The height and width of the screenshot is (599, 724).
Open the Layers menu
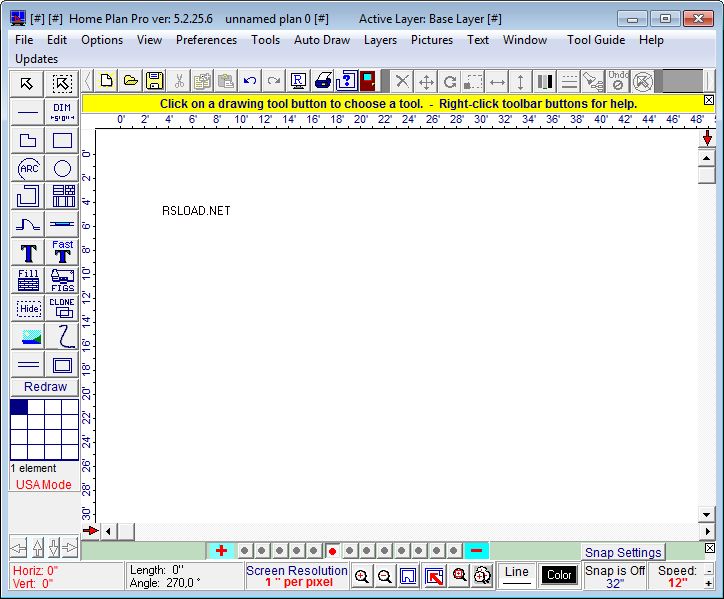click(x=380, y=40)
